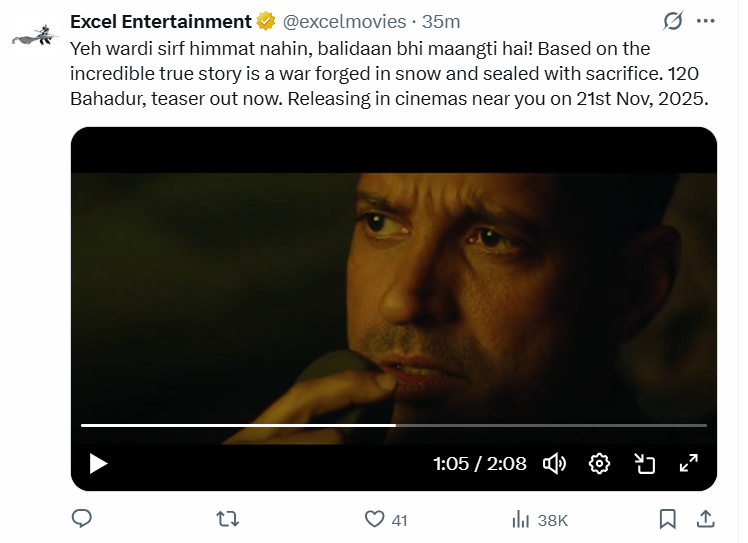This screenshot has height=543, width=748.
Task: Bookmark this post
Action: tap(668, 519)
